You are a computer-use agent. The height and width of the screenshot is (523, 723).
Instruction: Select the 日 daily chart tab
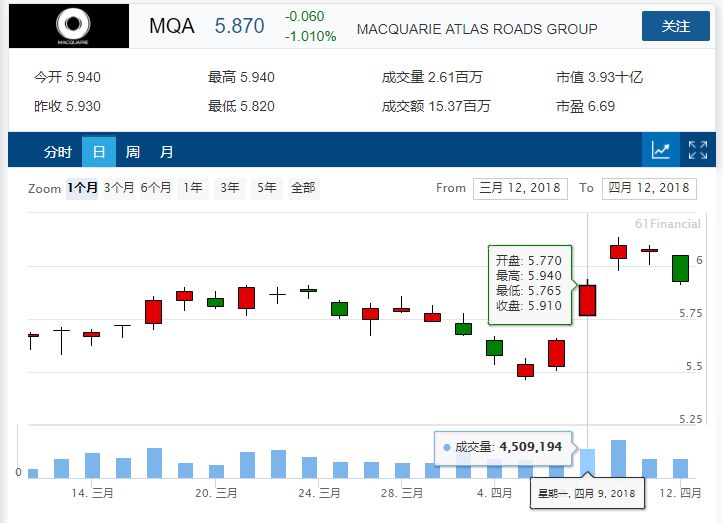[99, 152]
